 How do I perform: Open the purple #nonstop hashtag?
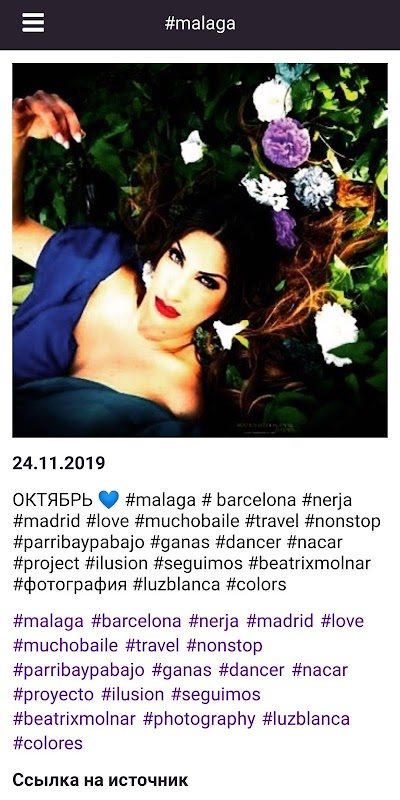coord(224,646)
